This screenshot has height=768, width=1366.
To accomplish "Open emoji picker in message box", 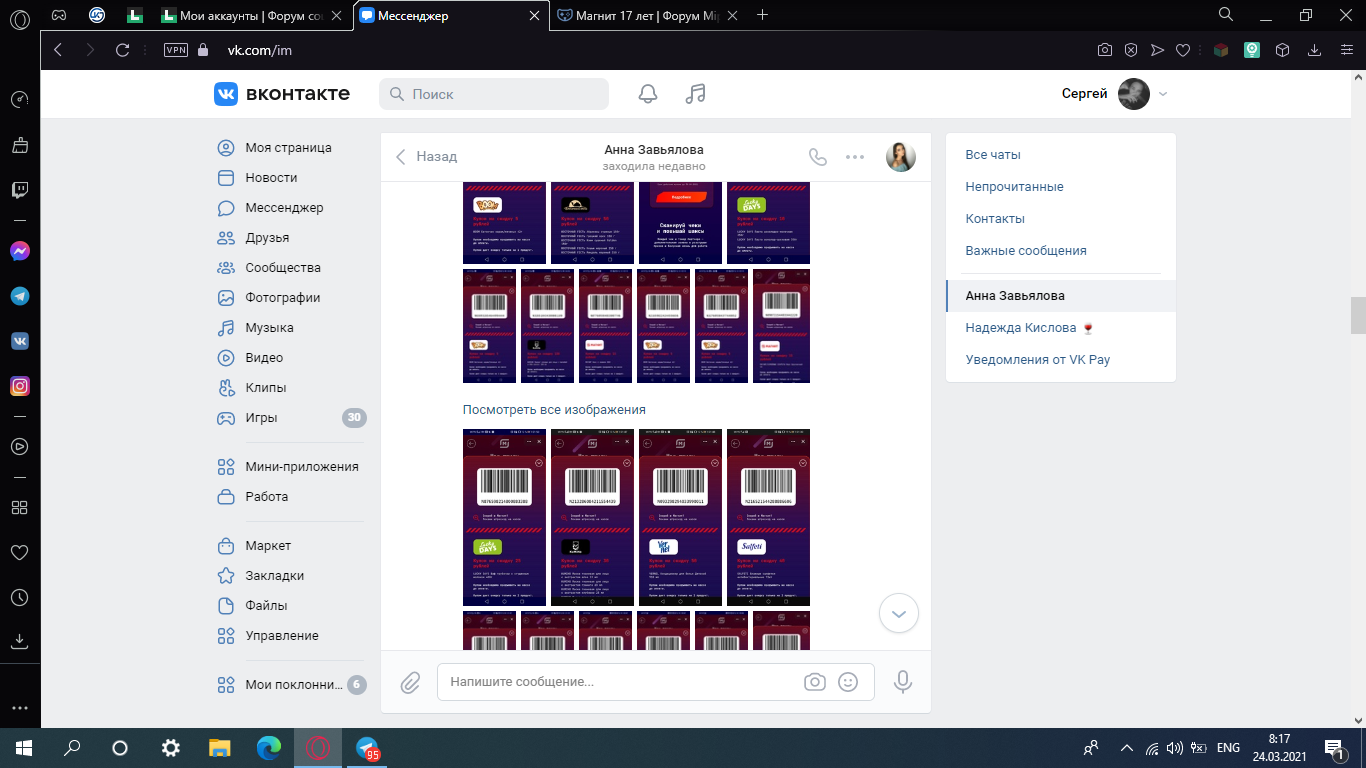I will coord(848,682).
